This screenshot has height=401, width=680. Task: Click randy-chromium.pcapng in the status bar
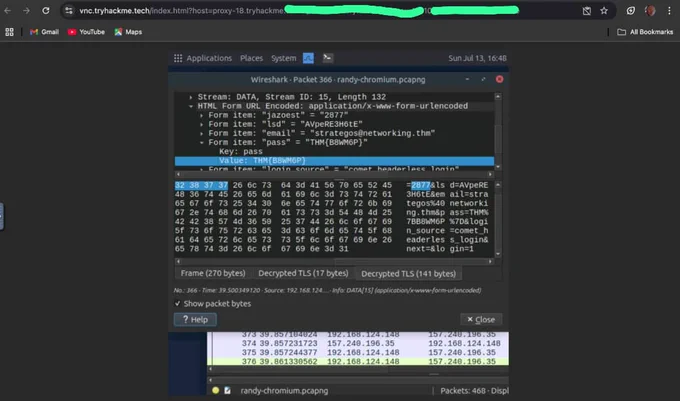coord(284,391)
